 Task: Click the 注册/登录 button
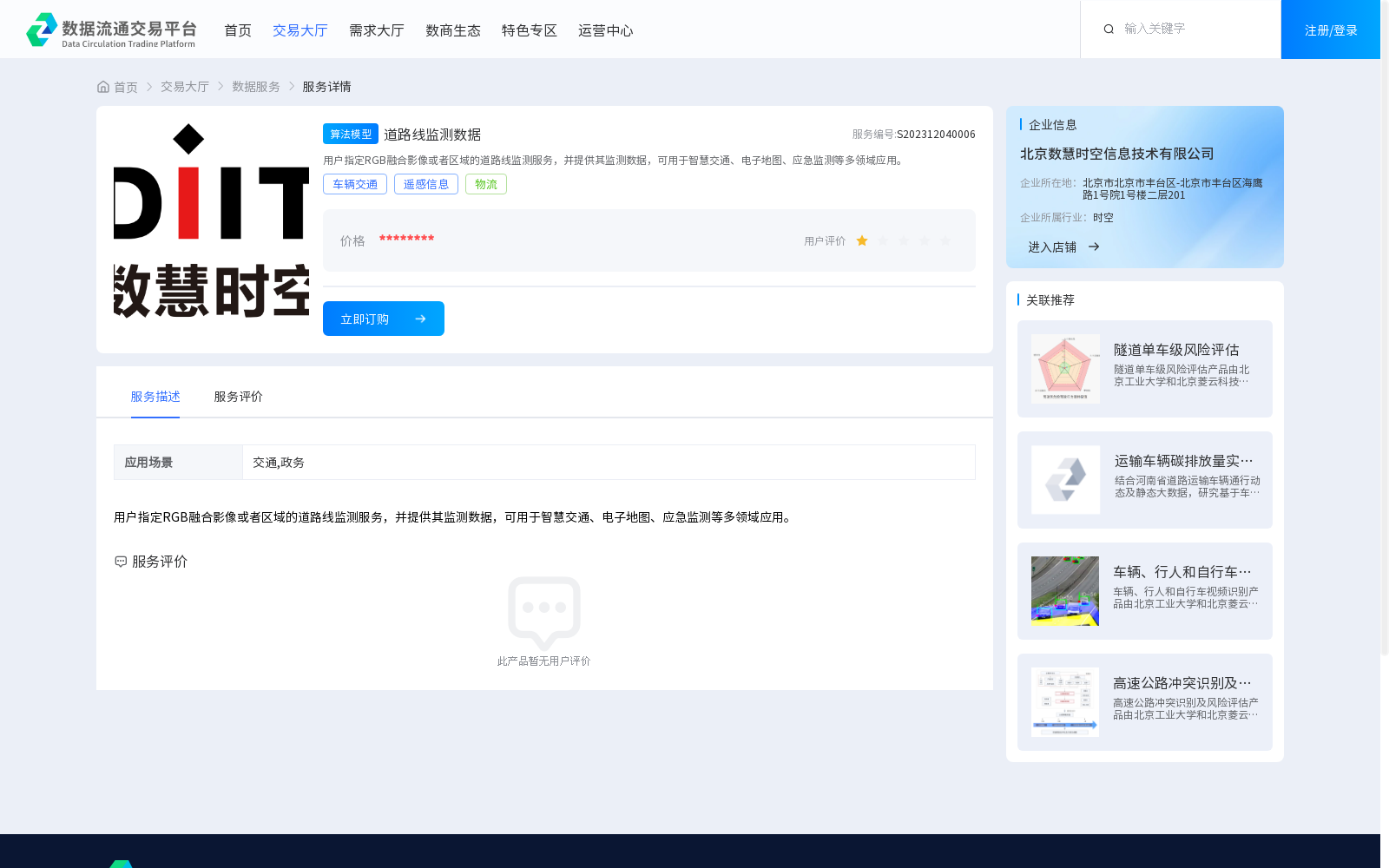pos(1331,30)
